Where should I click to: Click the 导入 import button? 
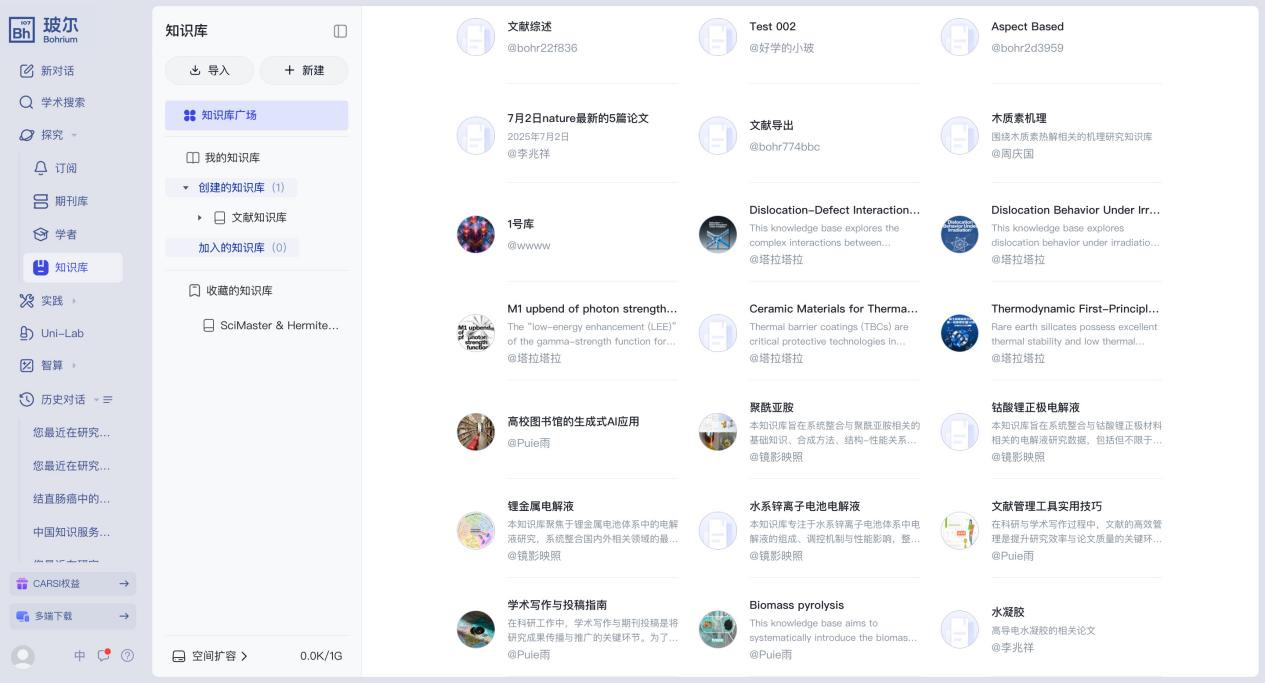click(209, 70)
